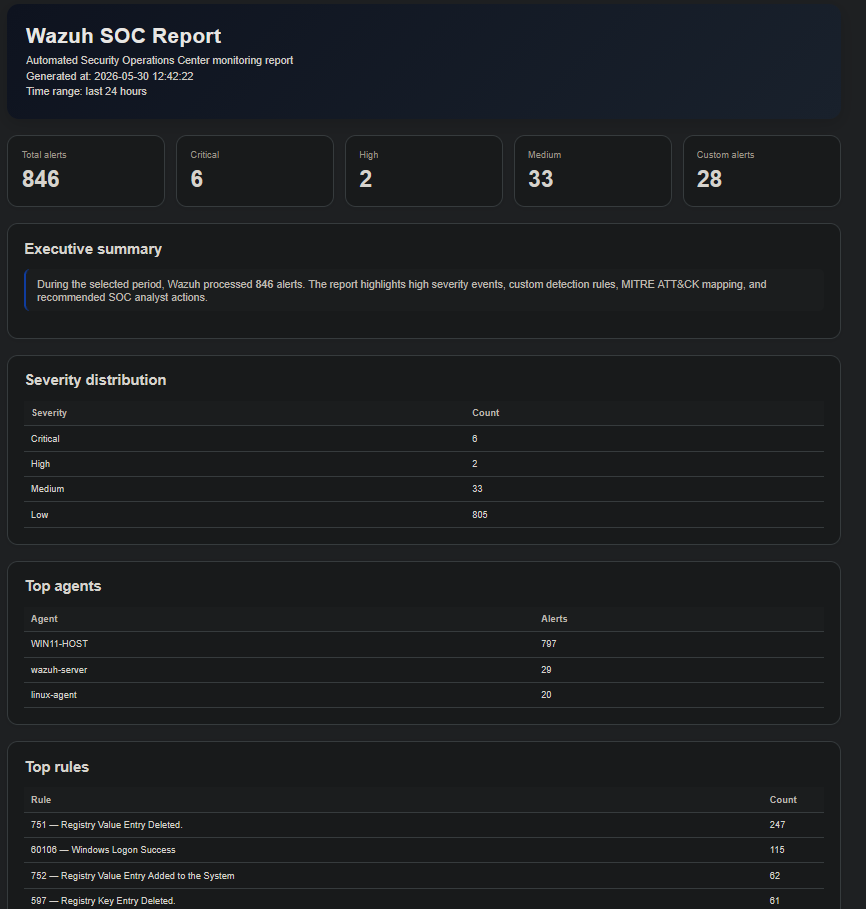Click the count 115 for rule 60106
This screenshot has height=909, width=866.
777,850
